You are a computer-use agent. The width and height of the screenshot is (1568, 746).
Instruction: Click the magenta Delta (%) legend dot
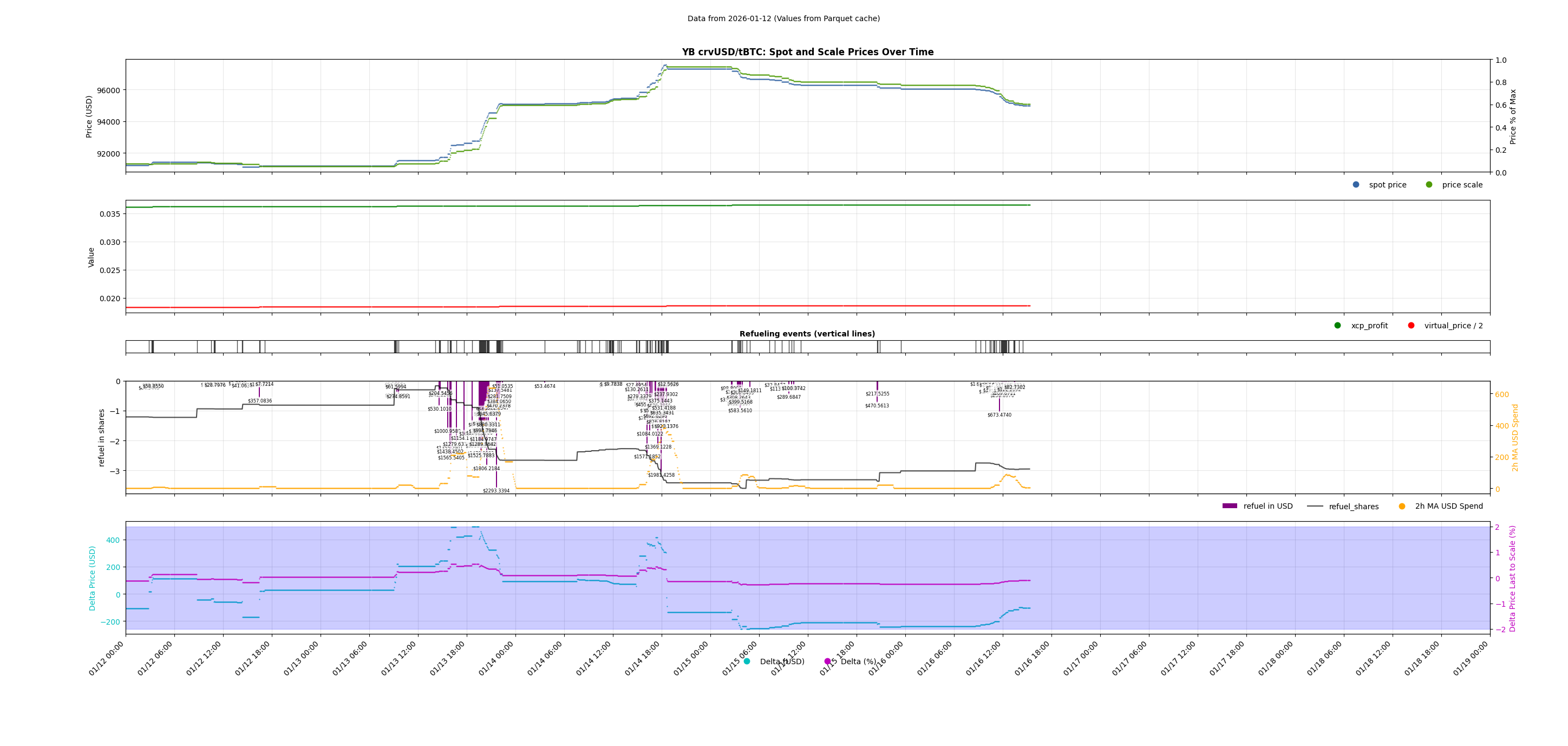tap(827, 661)
